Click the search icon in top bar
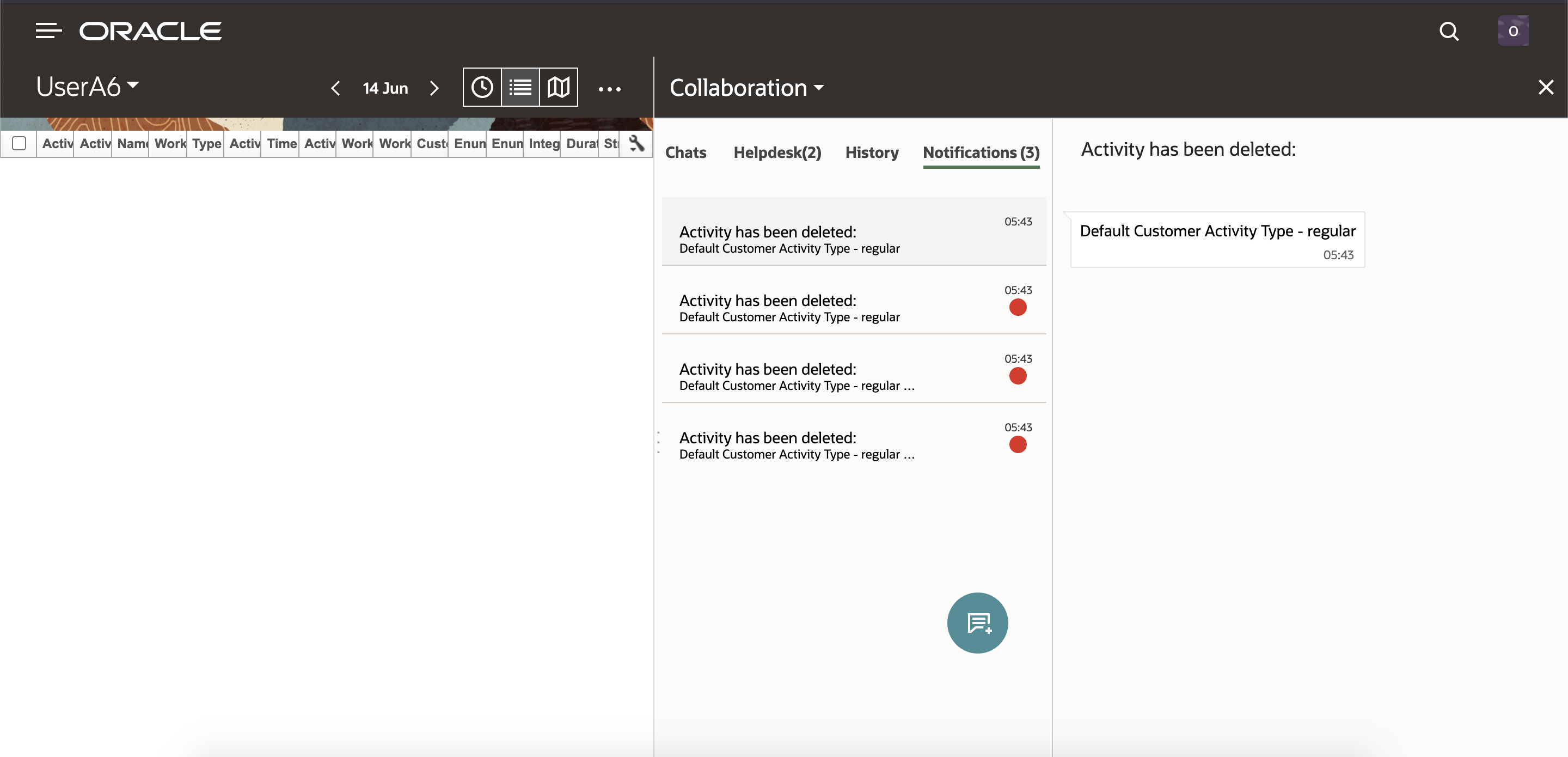This screenshot has width=1568, height=757. tap(1449, 30)
